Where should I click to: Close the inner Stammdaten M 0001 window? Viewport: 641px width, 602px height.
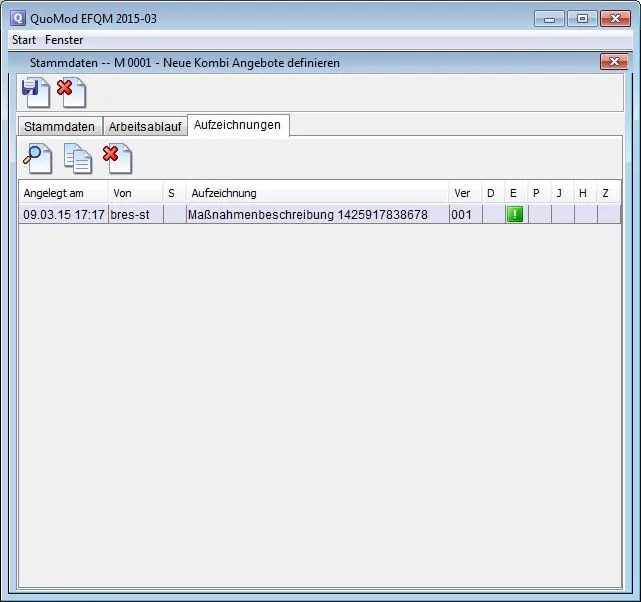(613, 62)
